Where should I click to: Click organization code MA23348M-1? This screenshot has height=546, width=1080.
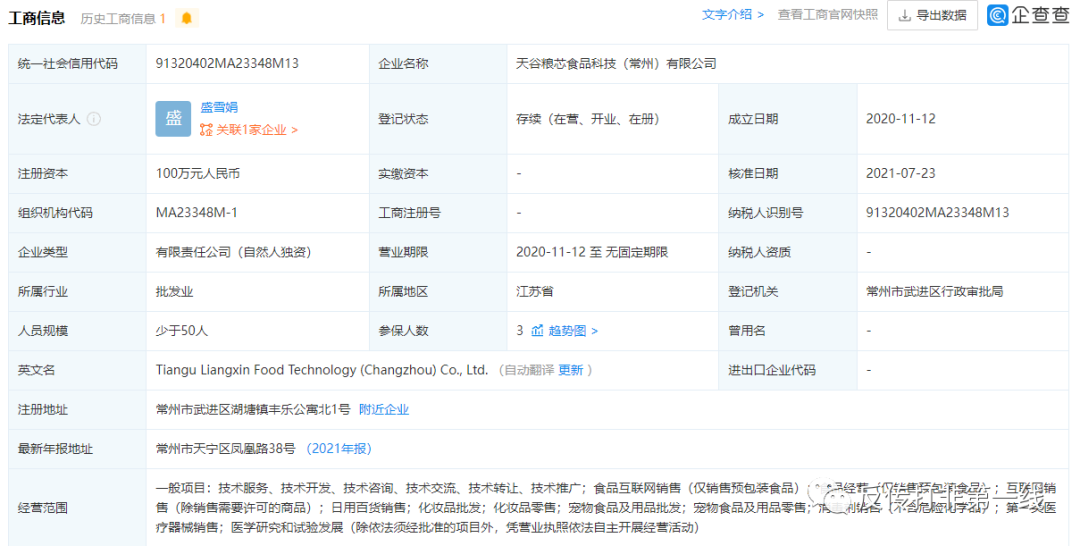[197, 213]
